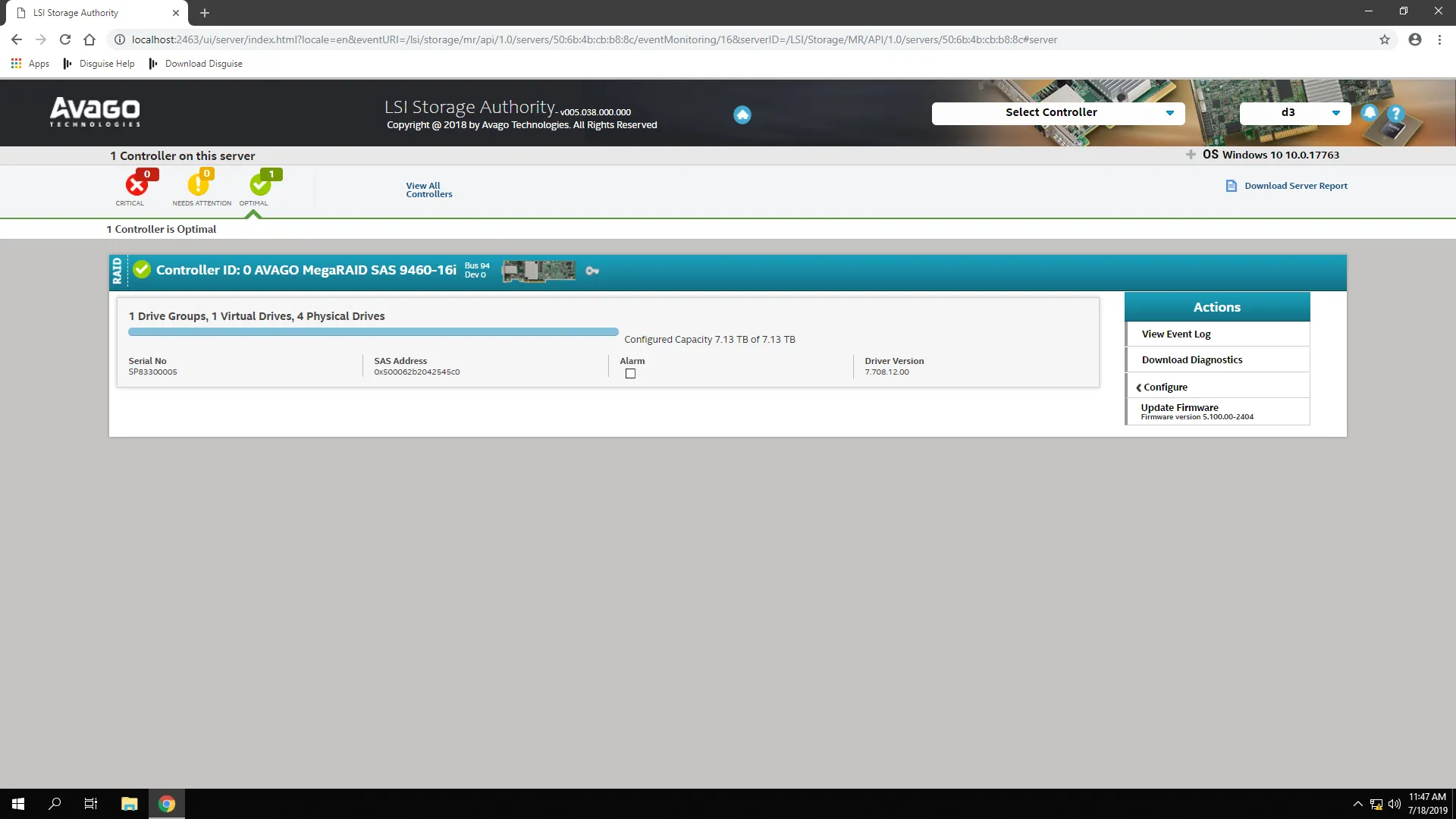
Task: Choose Download Diagnostics action
Action: [x=1192, y=359]
